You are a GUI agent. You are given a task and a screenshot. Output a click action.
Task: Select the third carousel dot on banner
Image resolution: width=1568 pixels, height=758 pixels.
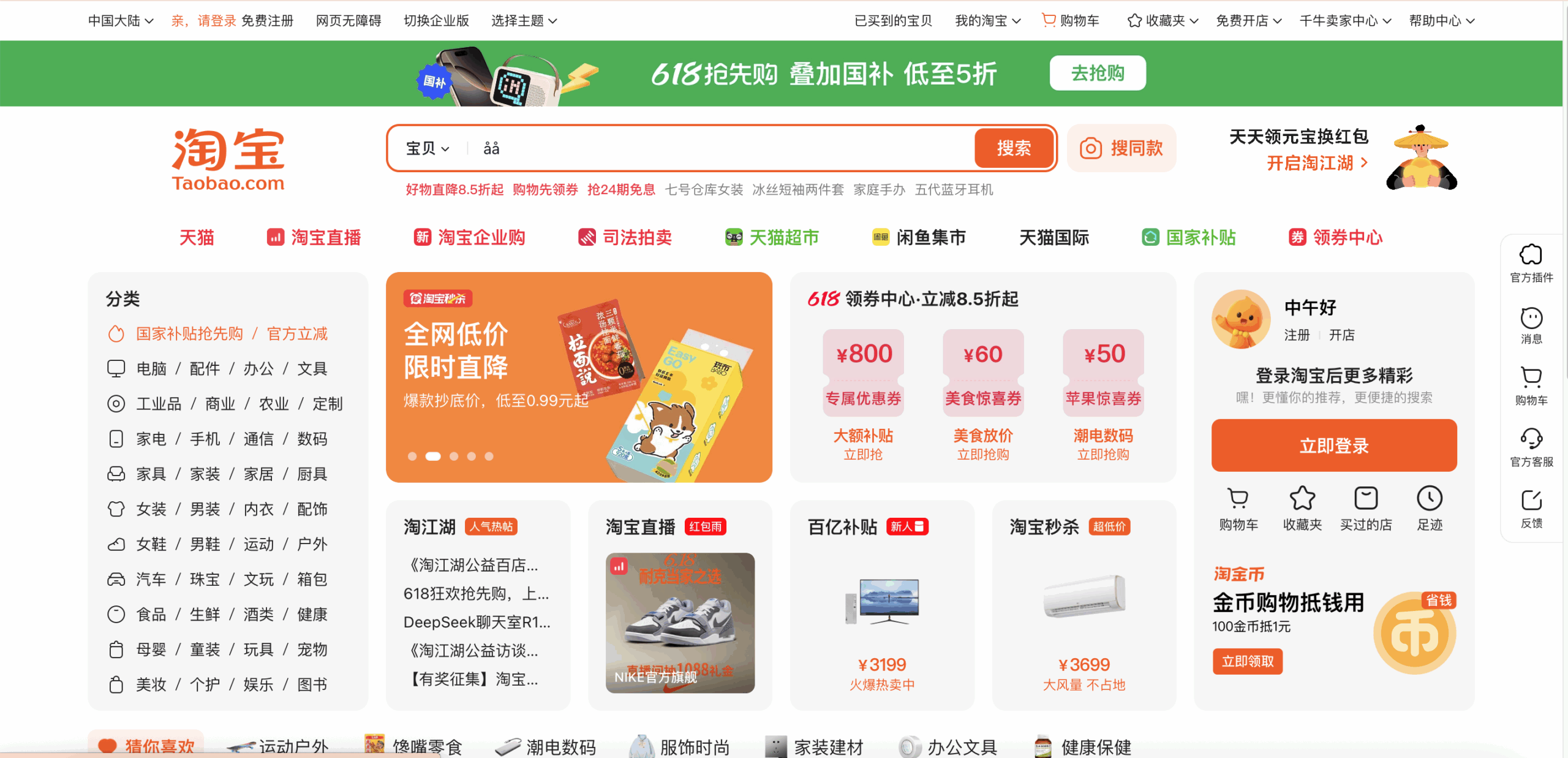(454, 456)
